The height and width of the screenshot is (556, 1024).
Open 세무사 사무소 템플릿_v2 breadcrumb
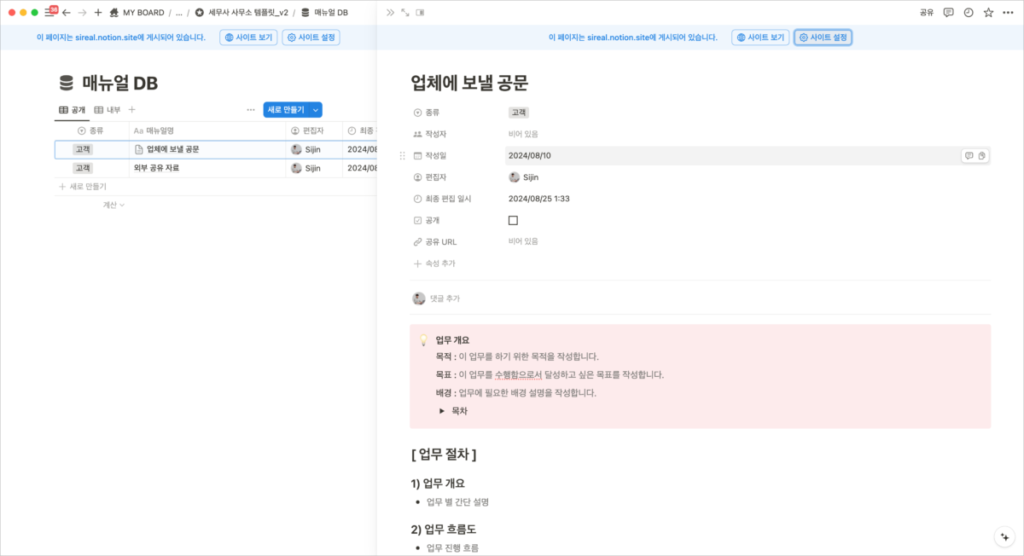click(x=242, y=12)
